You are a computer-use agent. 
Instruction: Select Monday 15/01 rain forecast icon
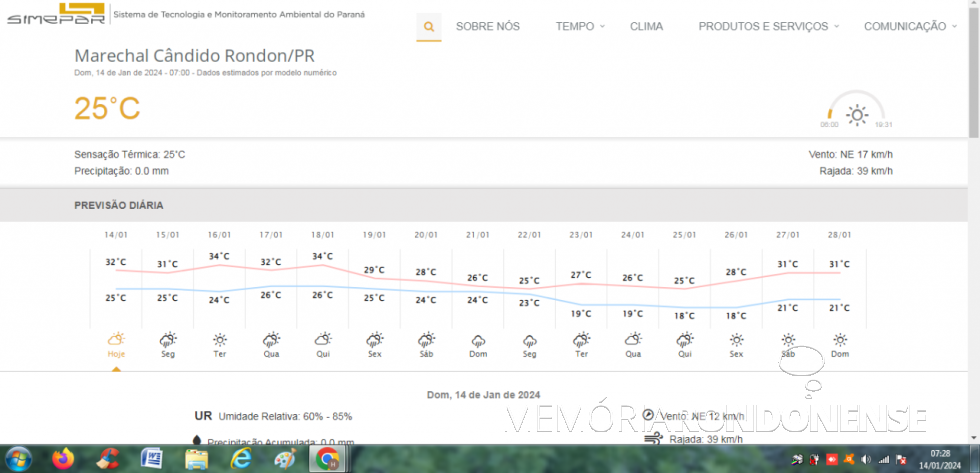168,340
